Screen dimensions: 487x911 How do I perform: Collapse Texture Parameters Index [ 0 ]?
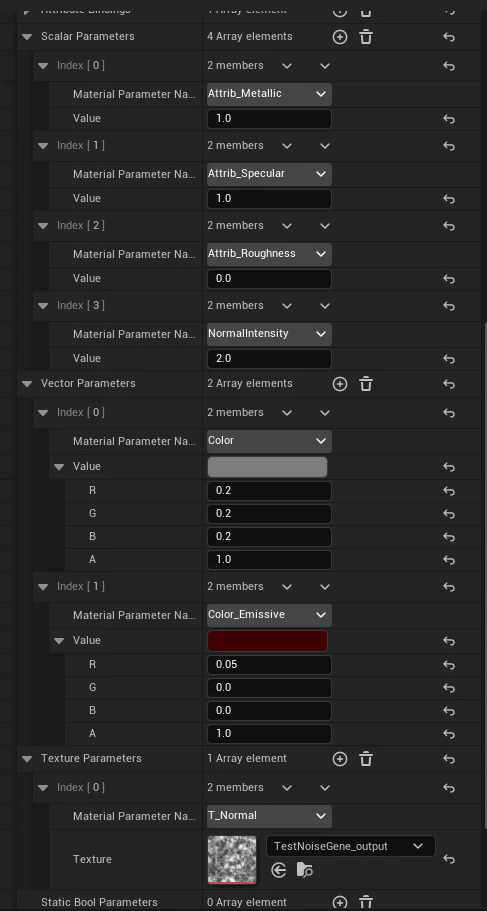tap(42, 788)
